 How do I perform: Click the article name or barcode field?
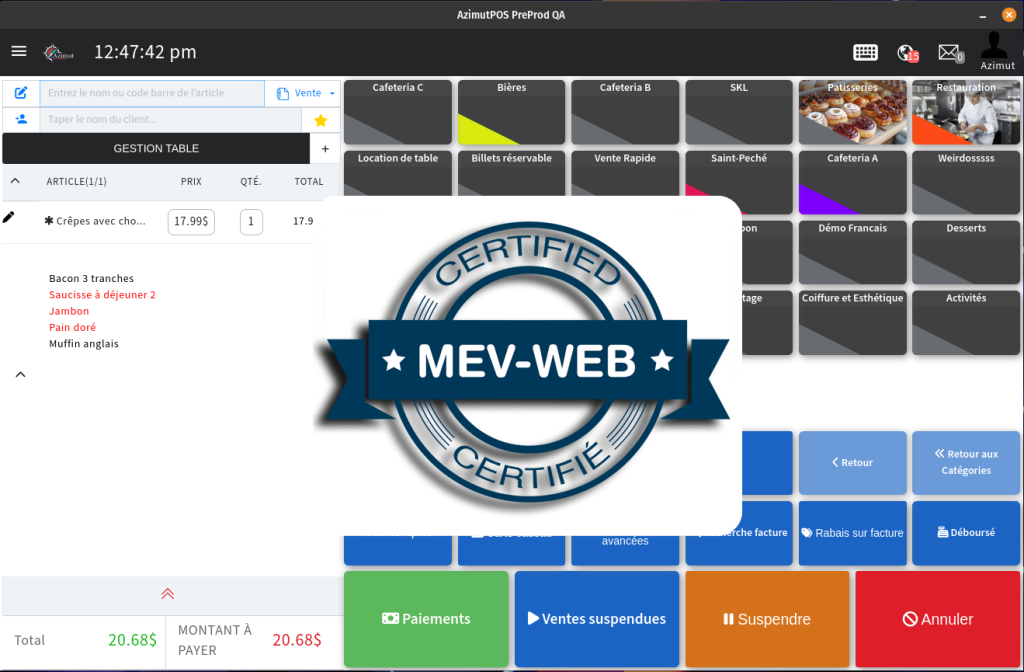(x=152, y=93)
